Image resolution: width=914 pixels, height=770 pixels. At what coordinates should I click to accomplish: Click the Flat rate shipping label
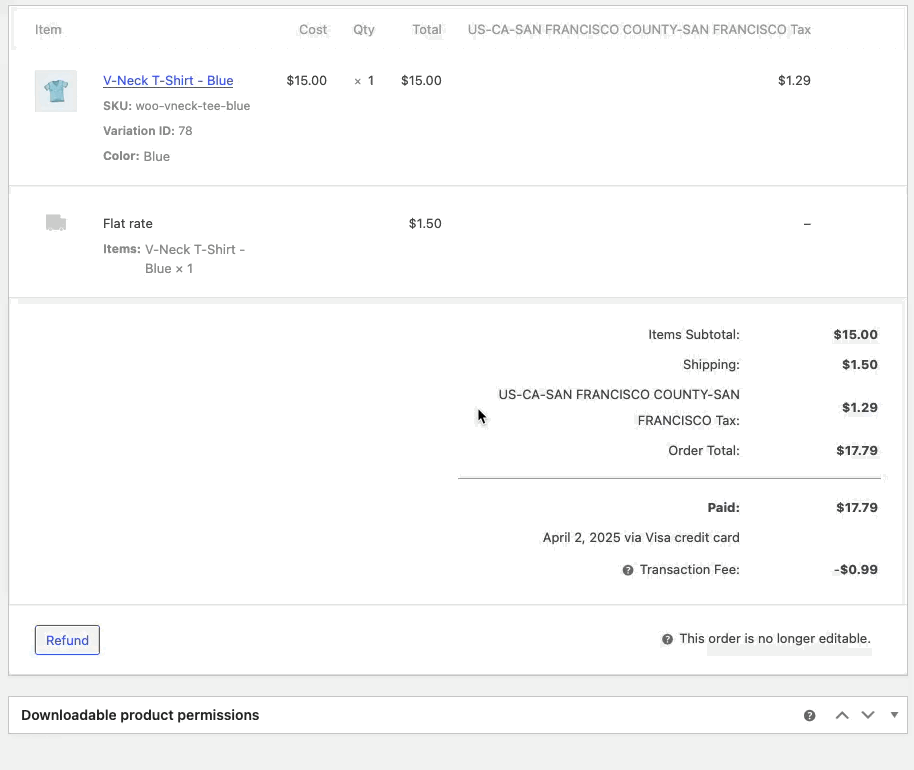click(128, 223)
